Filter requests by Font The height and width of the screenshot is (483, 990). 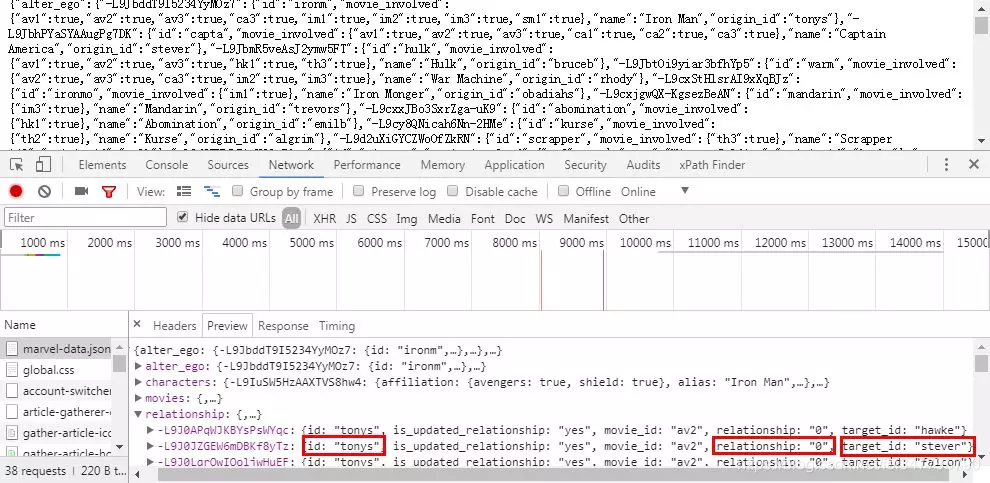[482, 218]
